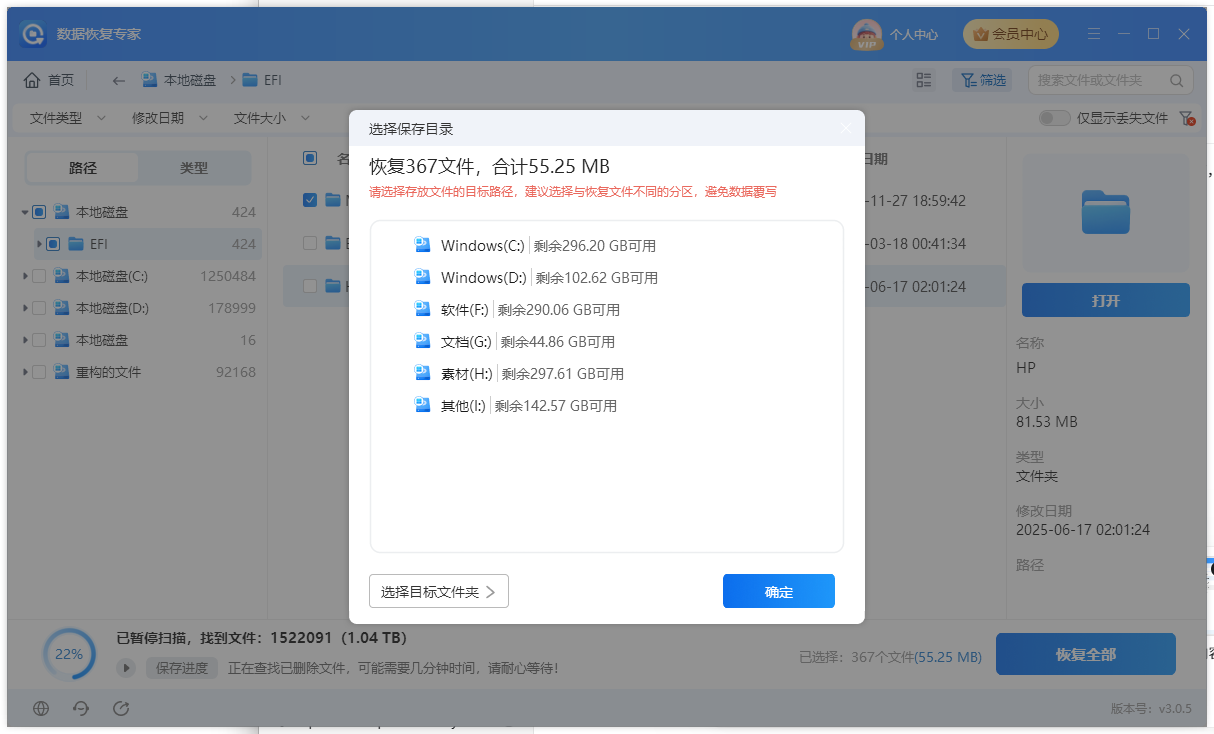Click the local disk icon in breadcrumb
Viewport: 1214px width, 734px height.
[x=150, y=80]
